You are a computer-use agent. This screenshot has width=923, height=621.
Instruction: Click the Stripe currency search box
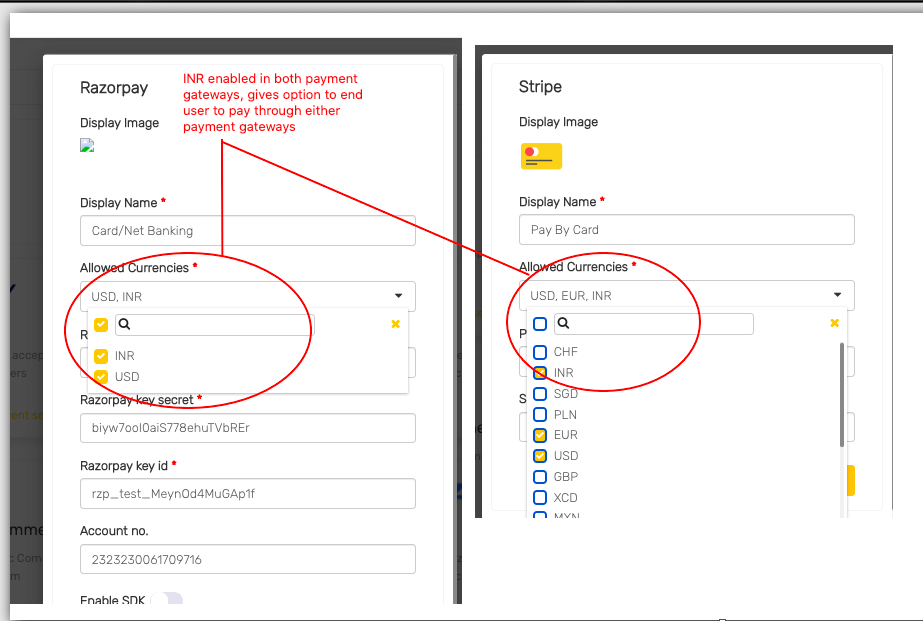pyautogui.click(x=653, y=324)
